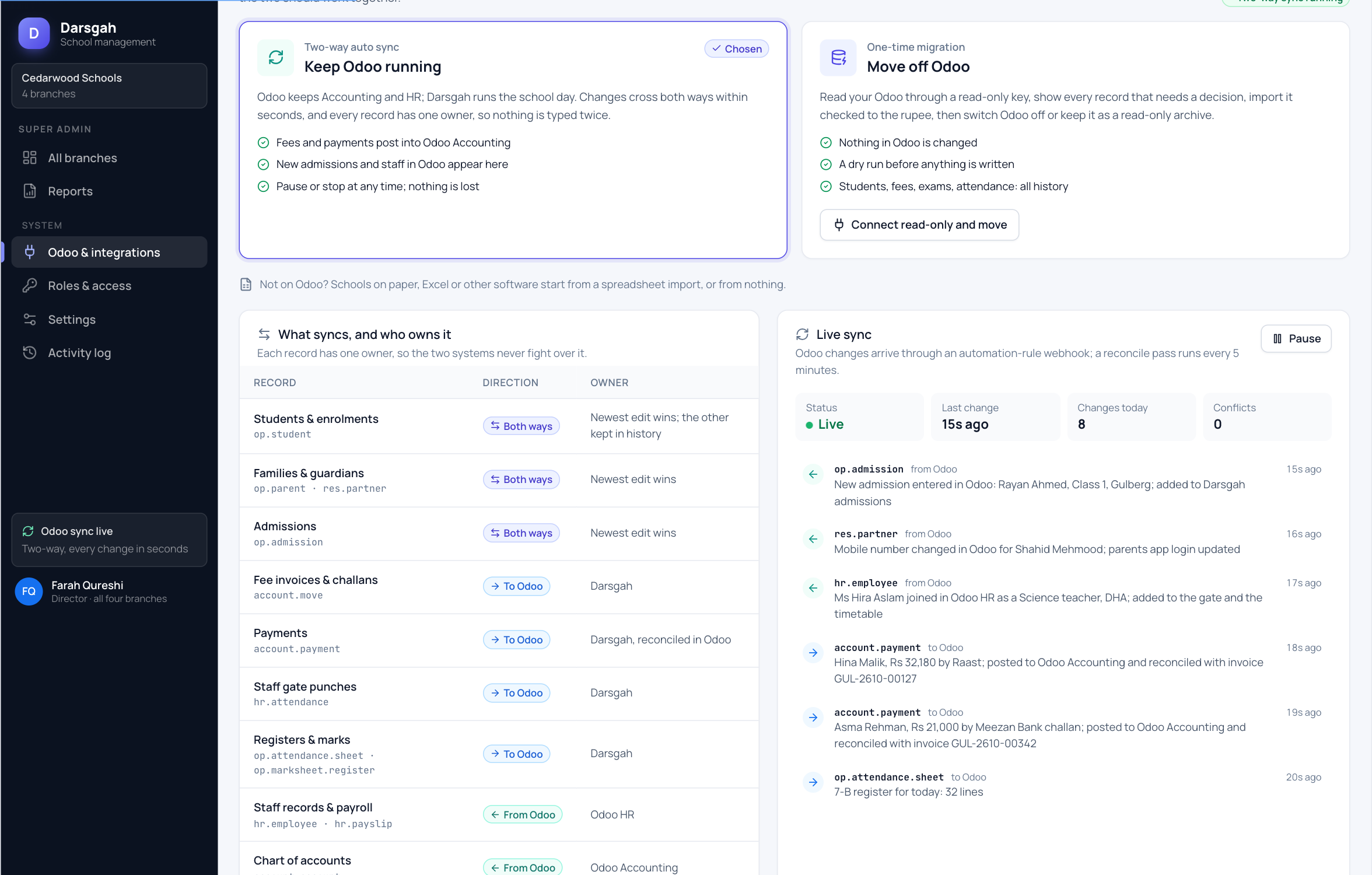Image resolution: width=1372 pixels, height=875 pixels.
Task: Click the FQ user avatar
Action: coord(29,591)
